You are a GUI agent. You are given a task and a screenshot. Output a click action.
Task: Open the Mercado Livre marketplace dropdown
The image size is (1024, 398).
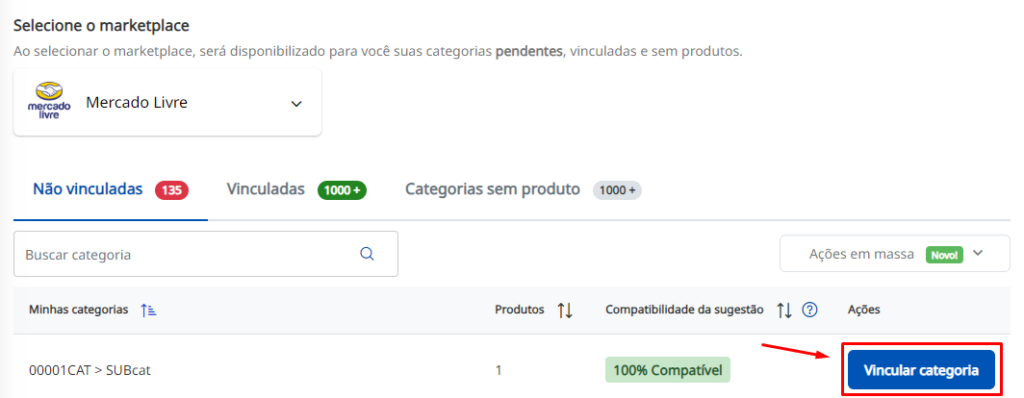coord(167,103)
